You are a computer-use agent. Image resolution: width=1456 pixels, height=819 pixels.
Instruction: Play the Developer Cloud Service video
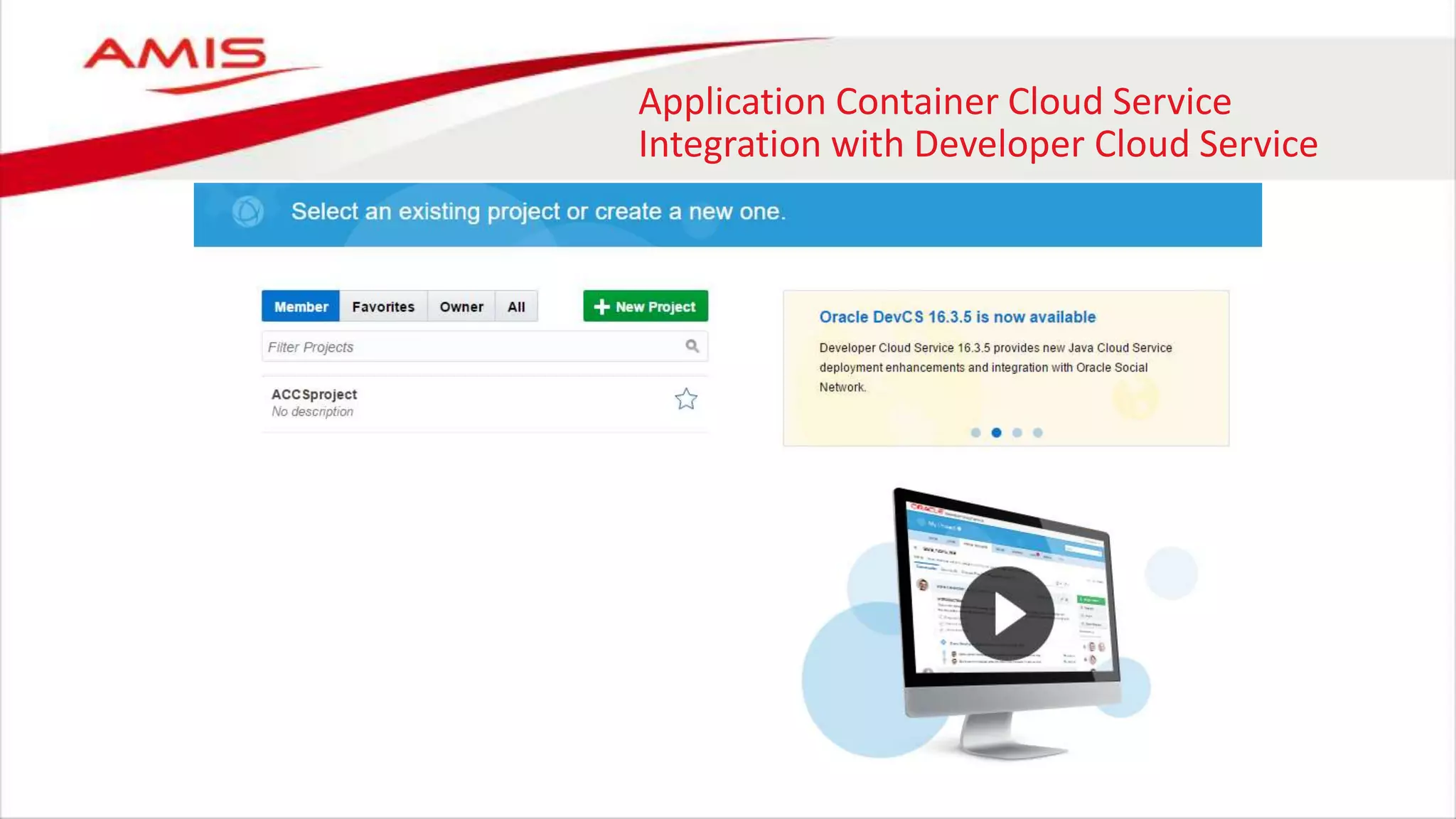coord(1006,613)
